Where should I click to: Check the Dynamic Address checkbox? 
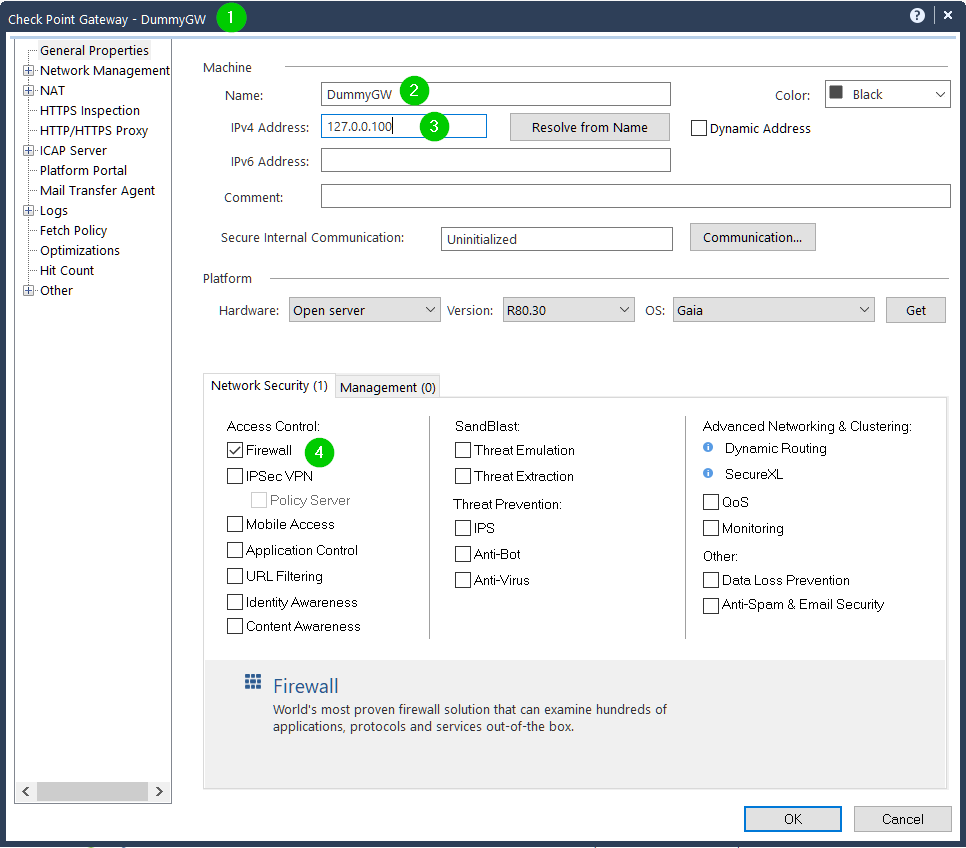coord(699,128)
